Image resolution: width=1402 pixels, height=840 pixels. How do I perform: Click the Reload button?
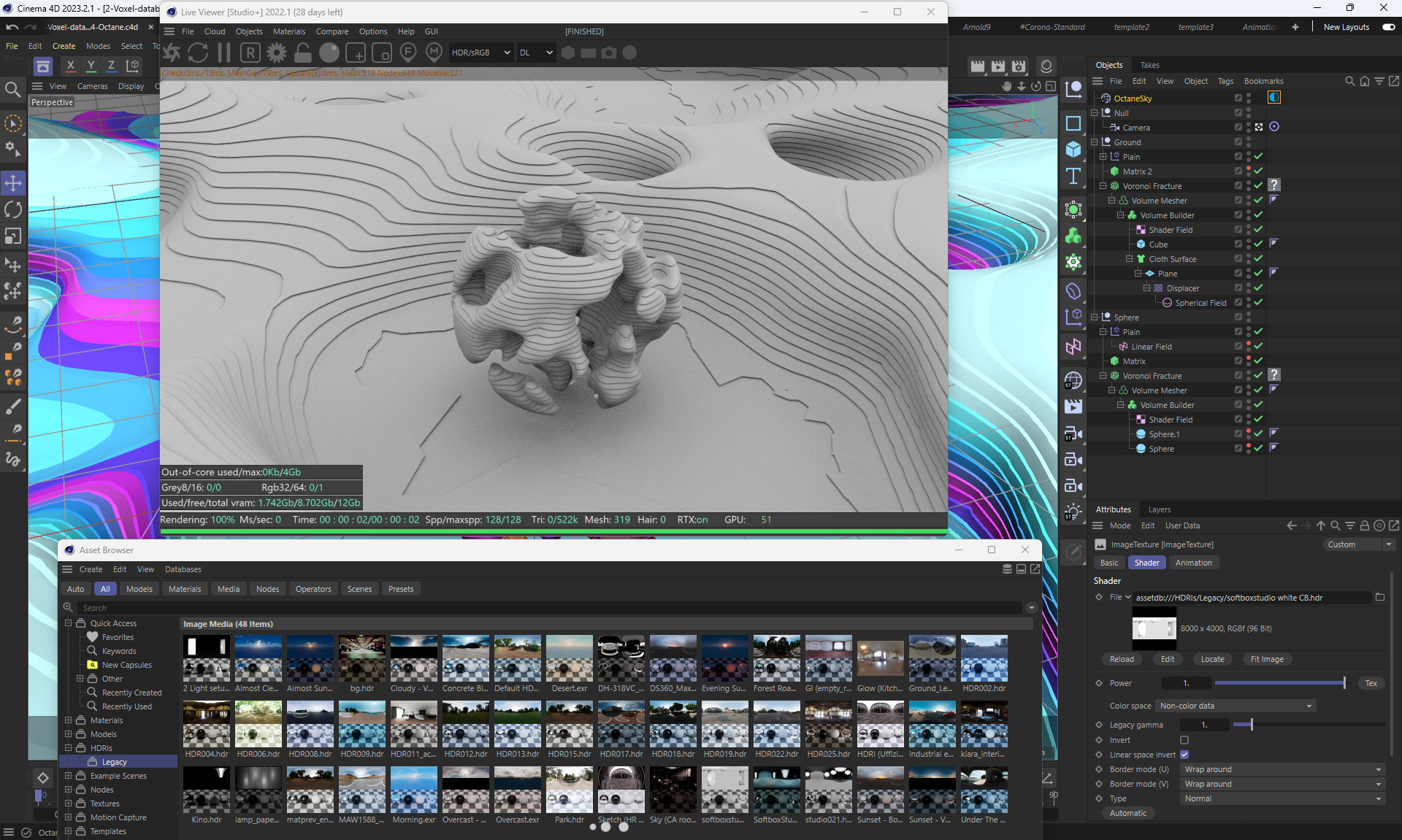coord(1121,659)
